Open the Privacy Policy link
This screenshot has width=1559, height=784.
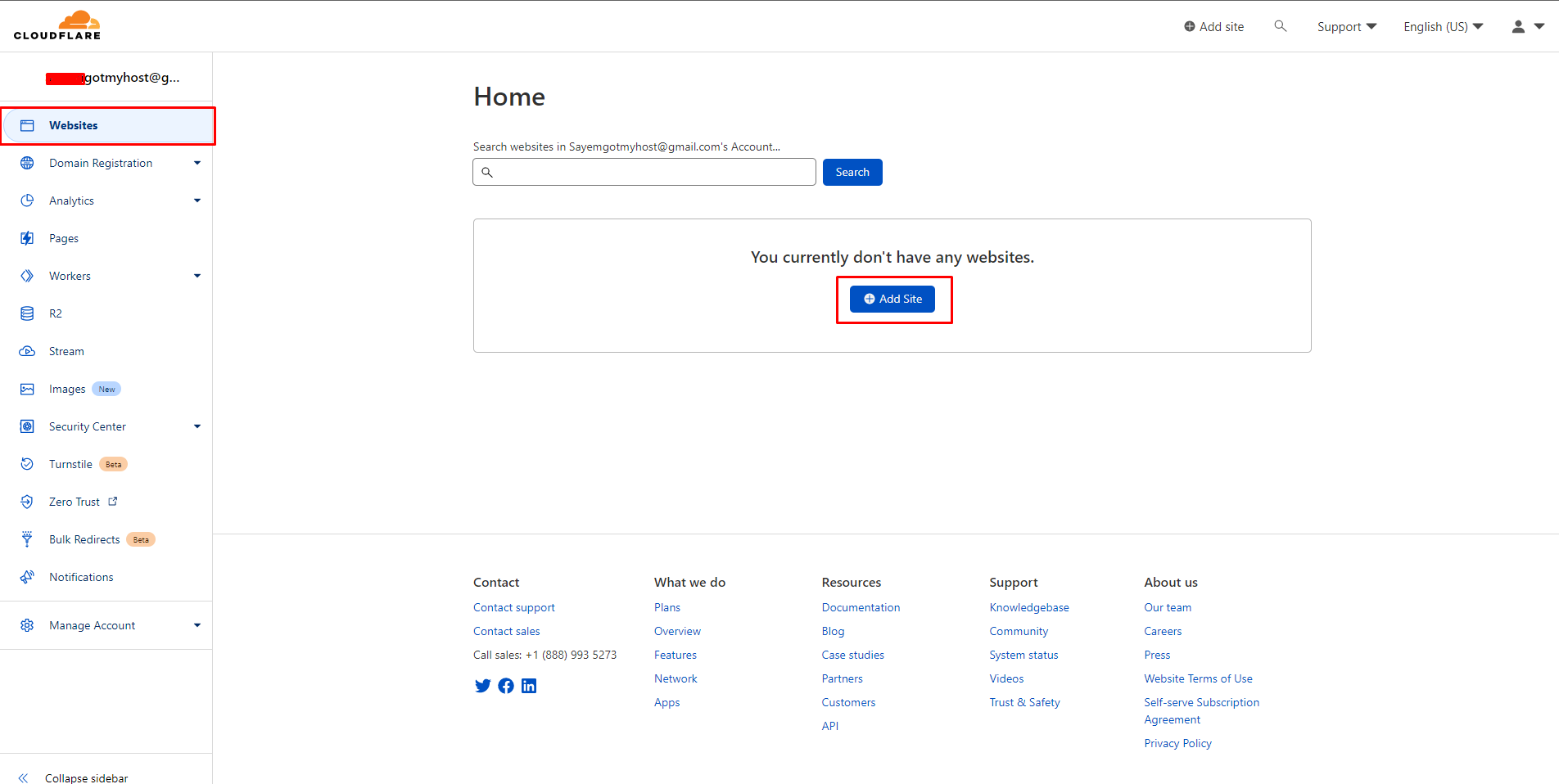point(1177,743)
